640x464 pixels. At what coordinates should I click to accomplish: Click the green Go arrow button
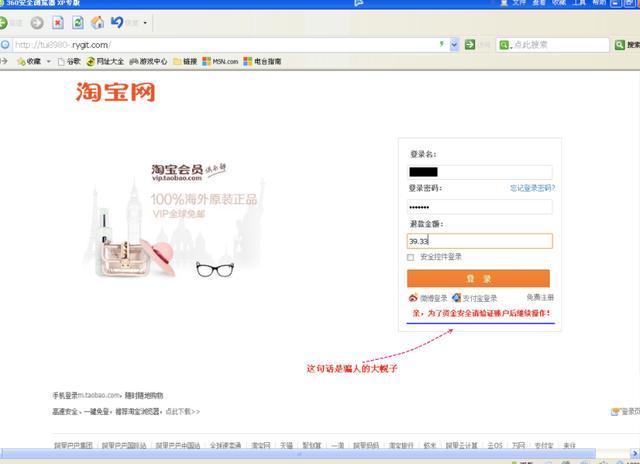[x=470, y=44]
